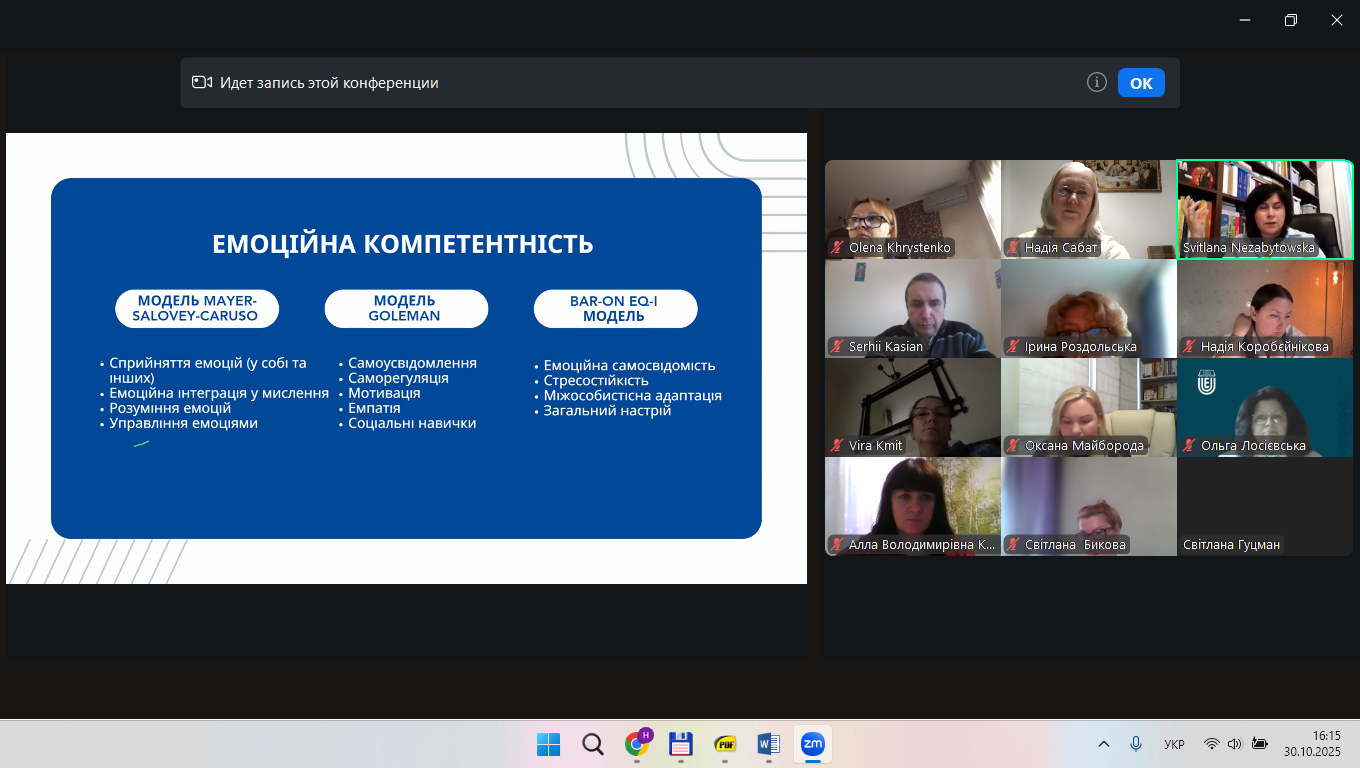Expand the hidden system tray icons chevron
Viewport: 1360px width, 768px height.
(1104, 744)
